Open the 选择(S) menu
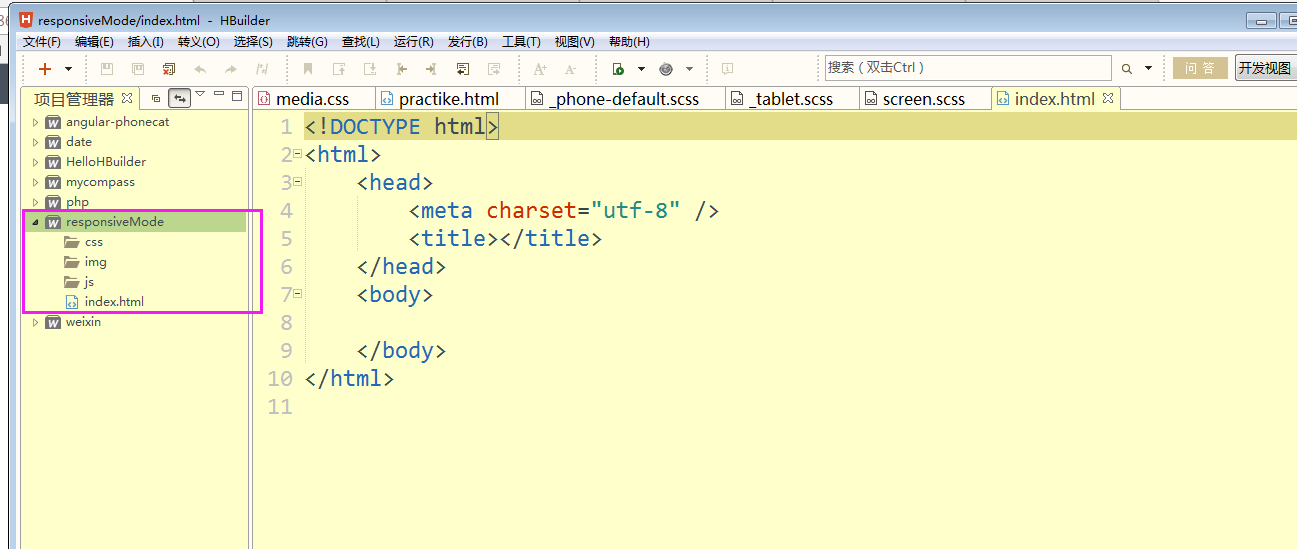The height and width of the screenshot is (549, 1297). coord(253,41)
